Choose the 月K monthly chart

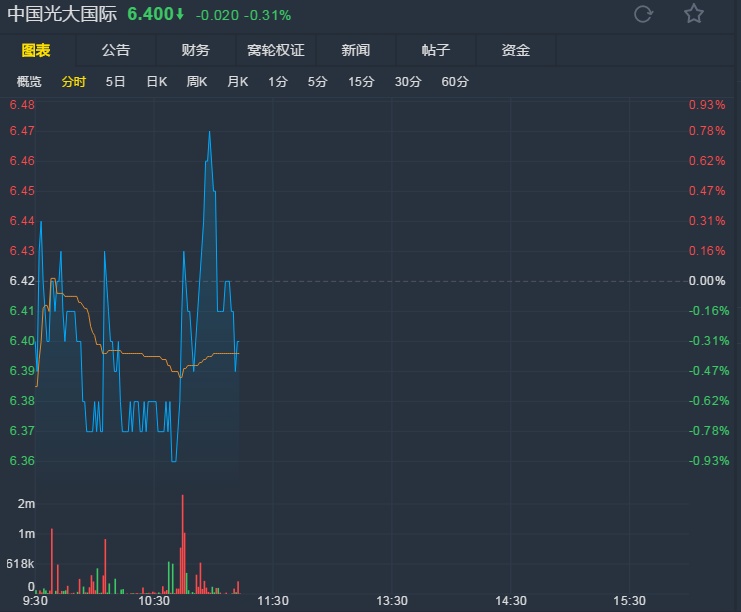[237, 82]
